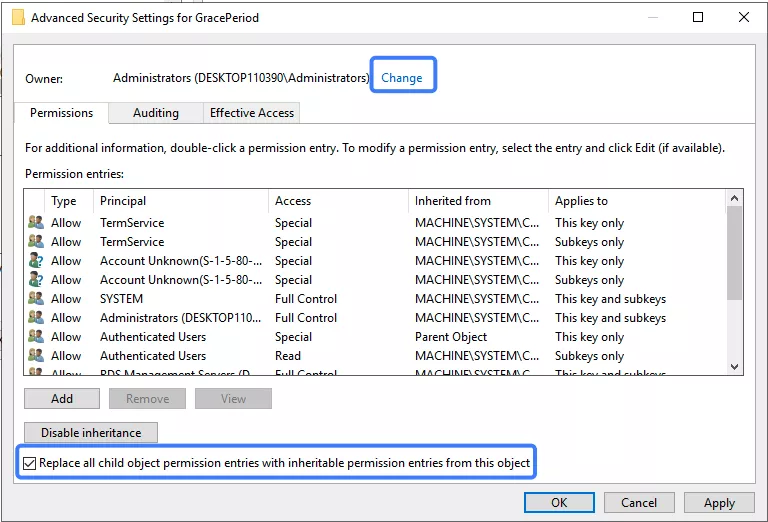Uncheck Replace all child object permission entries
768x522 pixels.
pyautogui.click(x=30, y=463)
